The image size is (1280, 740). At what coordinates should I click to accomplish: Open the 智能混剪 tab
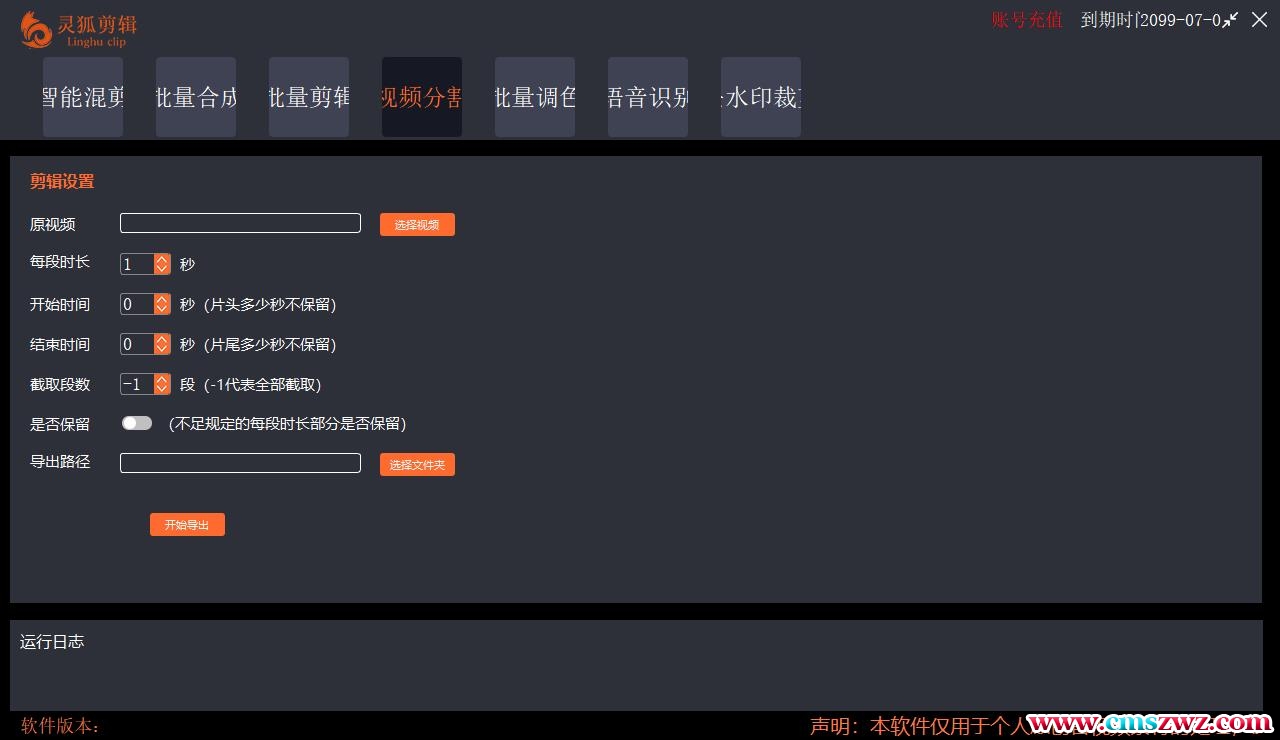coord(83,97)
